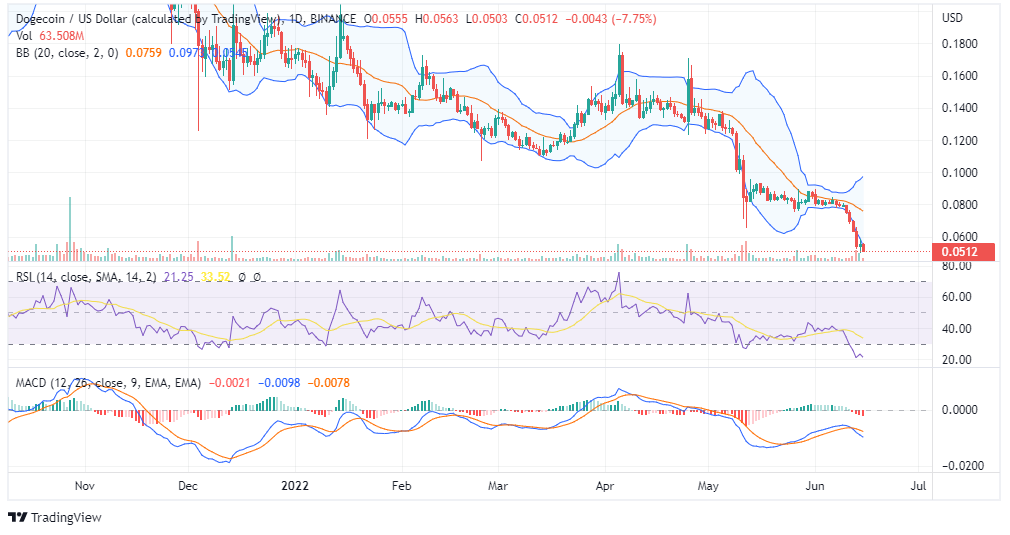Viewport: 1010px width, 535px height.
Task: Click the open value O0.0555
Action: coord(386,19)
